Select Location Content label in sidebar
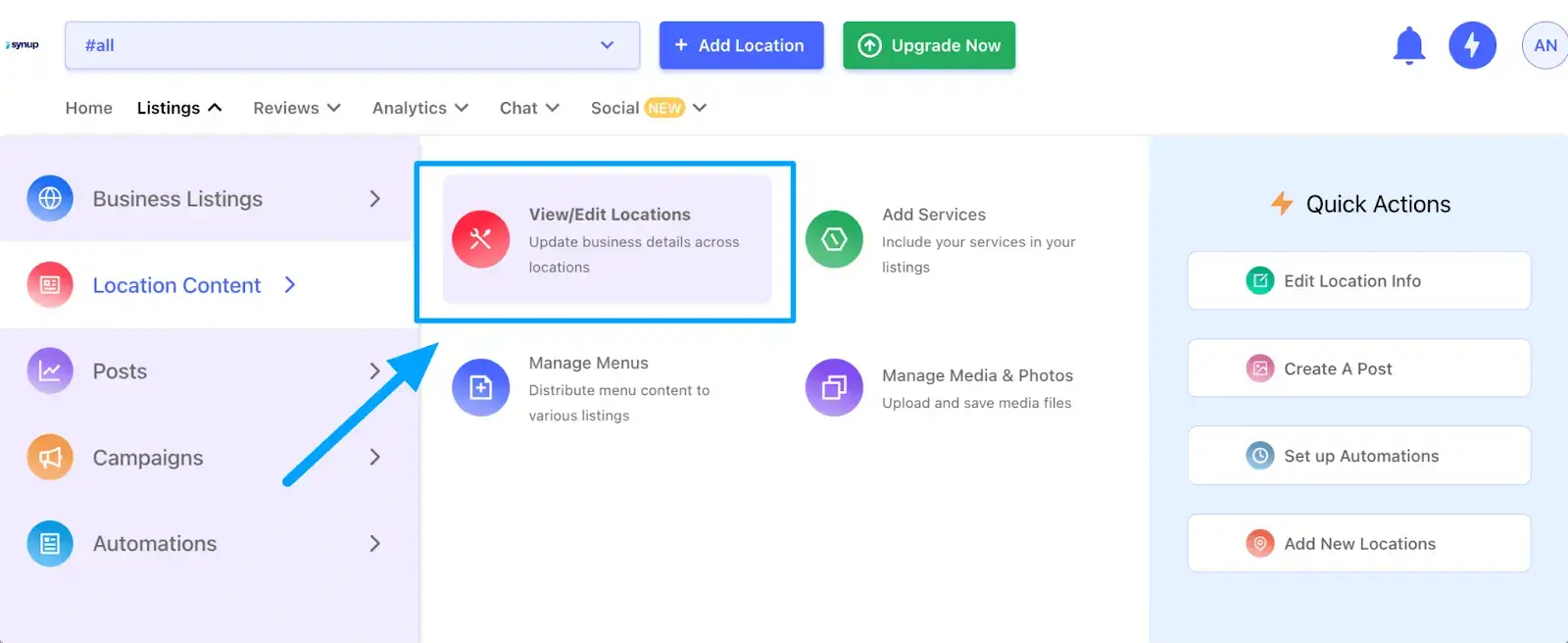The image size is (1568, 643). point(176,285)
